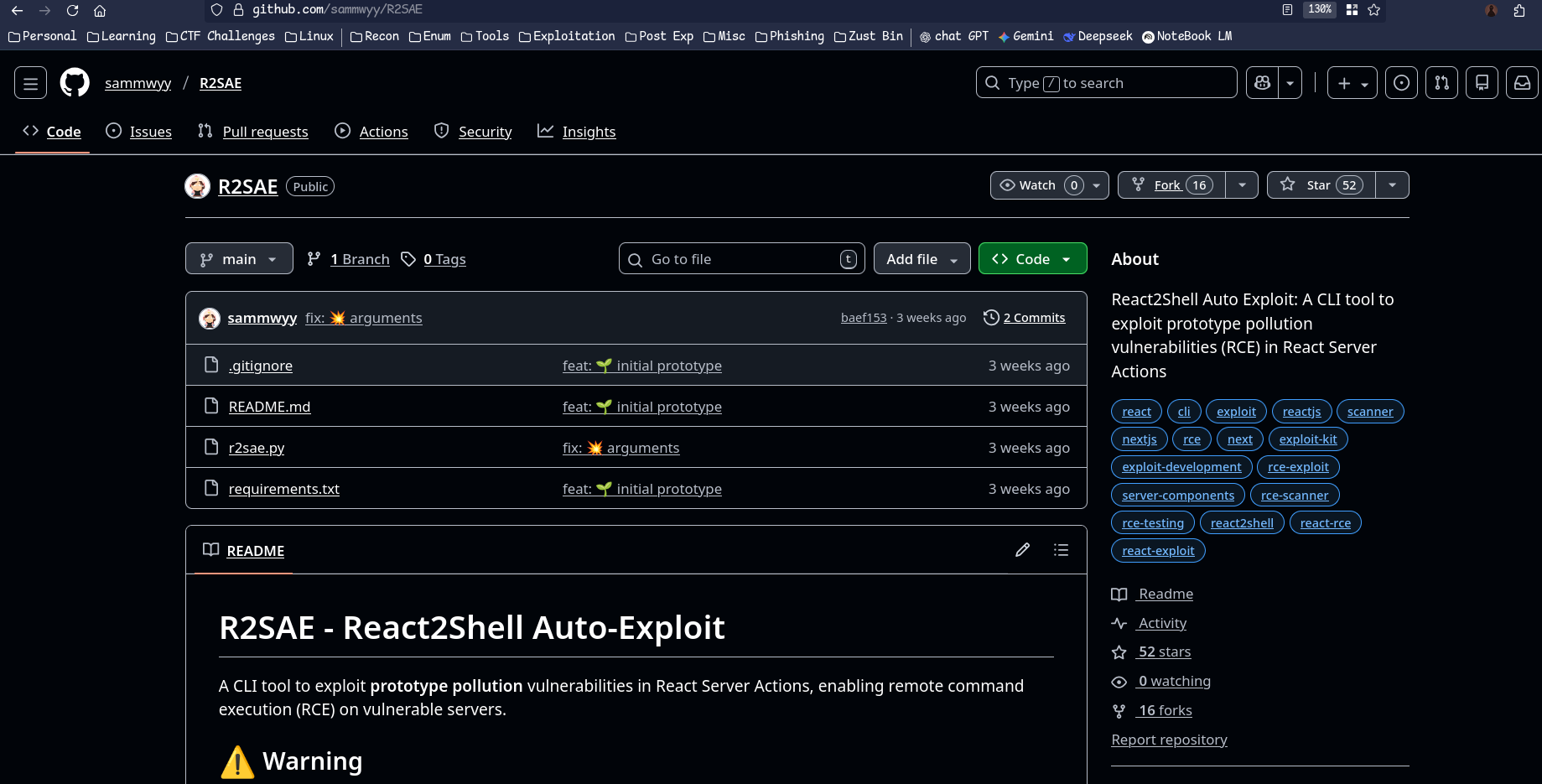The image size is (1542, 784).
Task: Open the Security tab
Action: (x=473, y=132)
